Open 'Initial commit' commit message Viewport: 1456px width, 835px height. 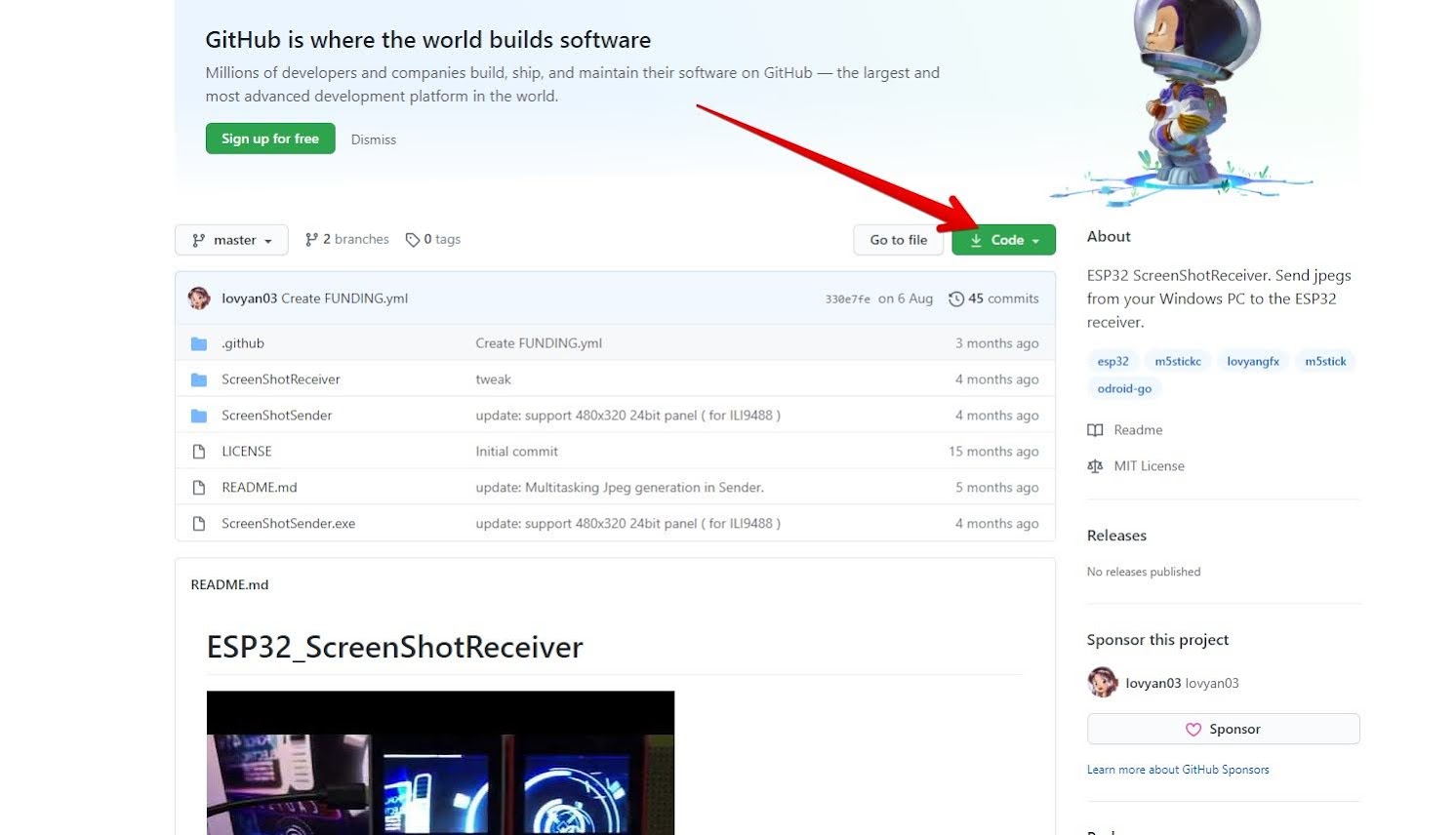(517, 452)
